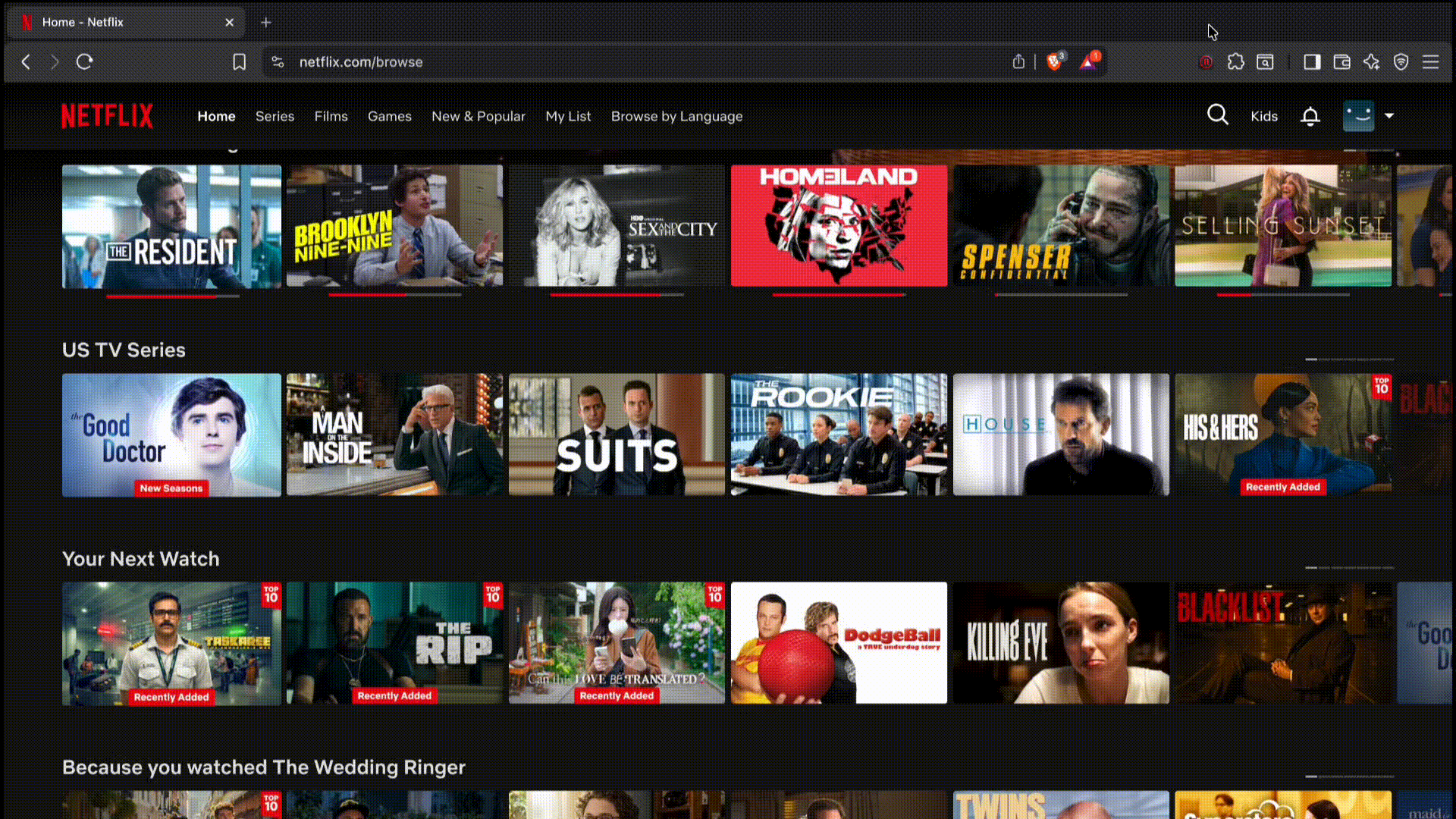This screenshot has height=819, width=1456.
Task: Bookmark this page
Action: [239, 62]
